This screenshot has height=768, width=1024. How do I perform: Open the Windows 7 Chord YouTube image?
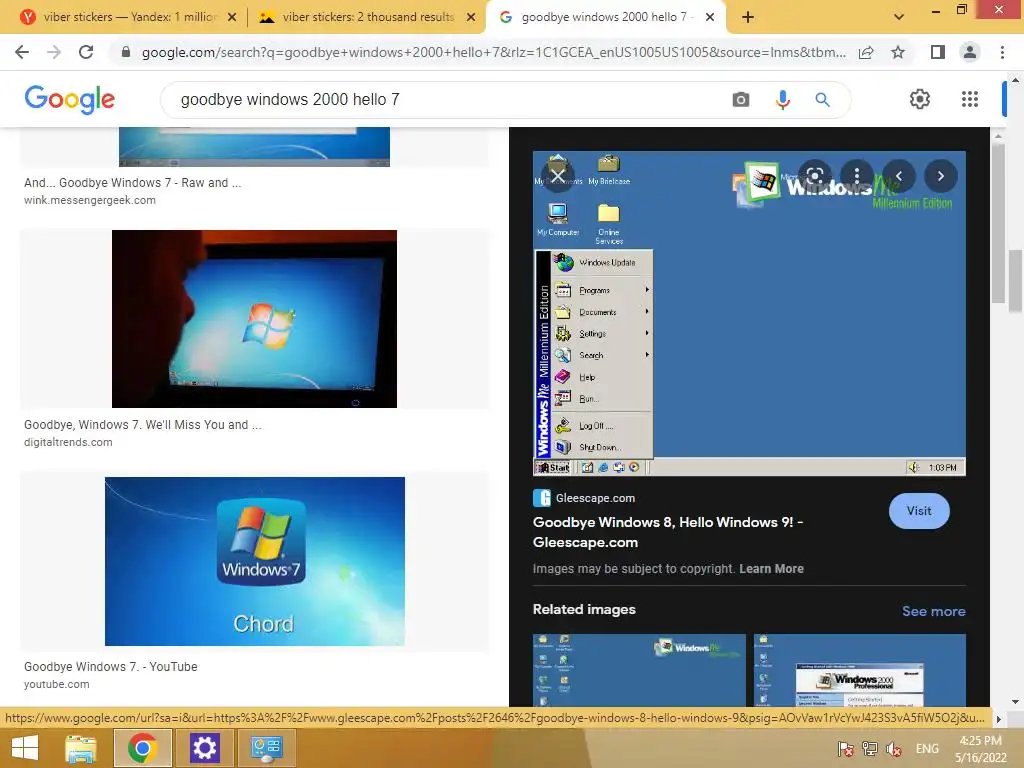point(255,562)
